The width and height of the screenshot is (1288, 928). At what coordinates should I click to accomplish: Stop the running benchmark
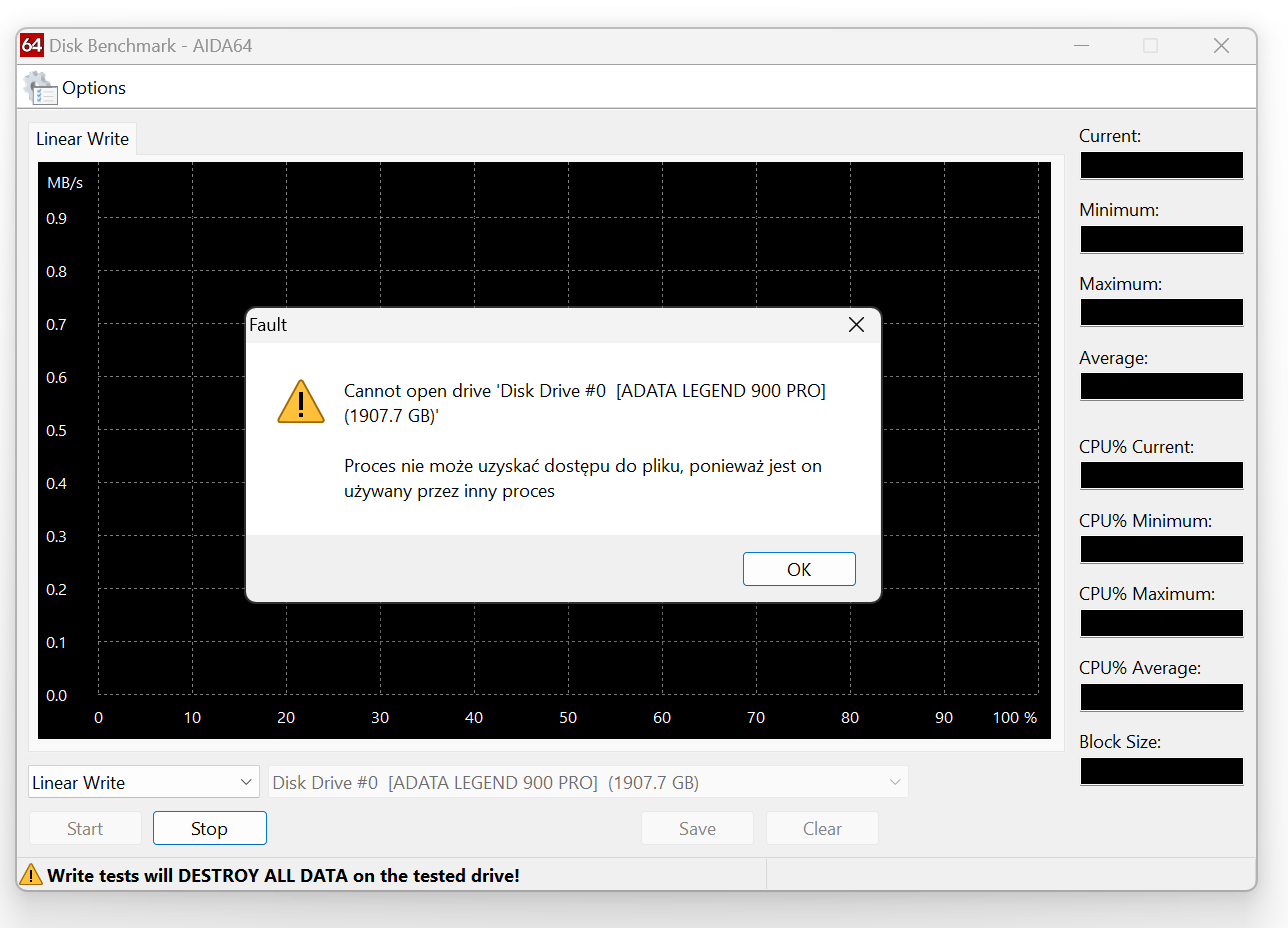tap(209, 828)
